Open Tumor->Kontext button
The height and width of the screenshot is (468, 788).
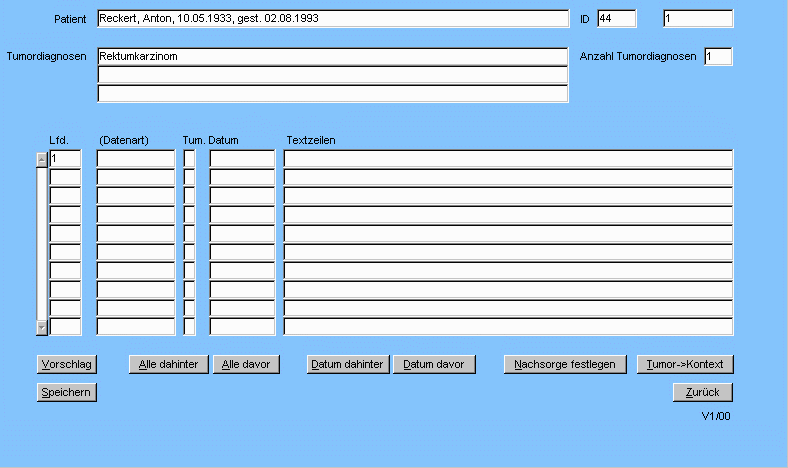(686, 365)
